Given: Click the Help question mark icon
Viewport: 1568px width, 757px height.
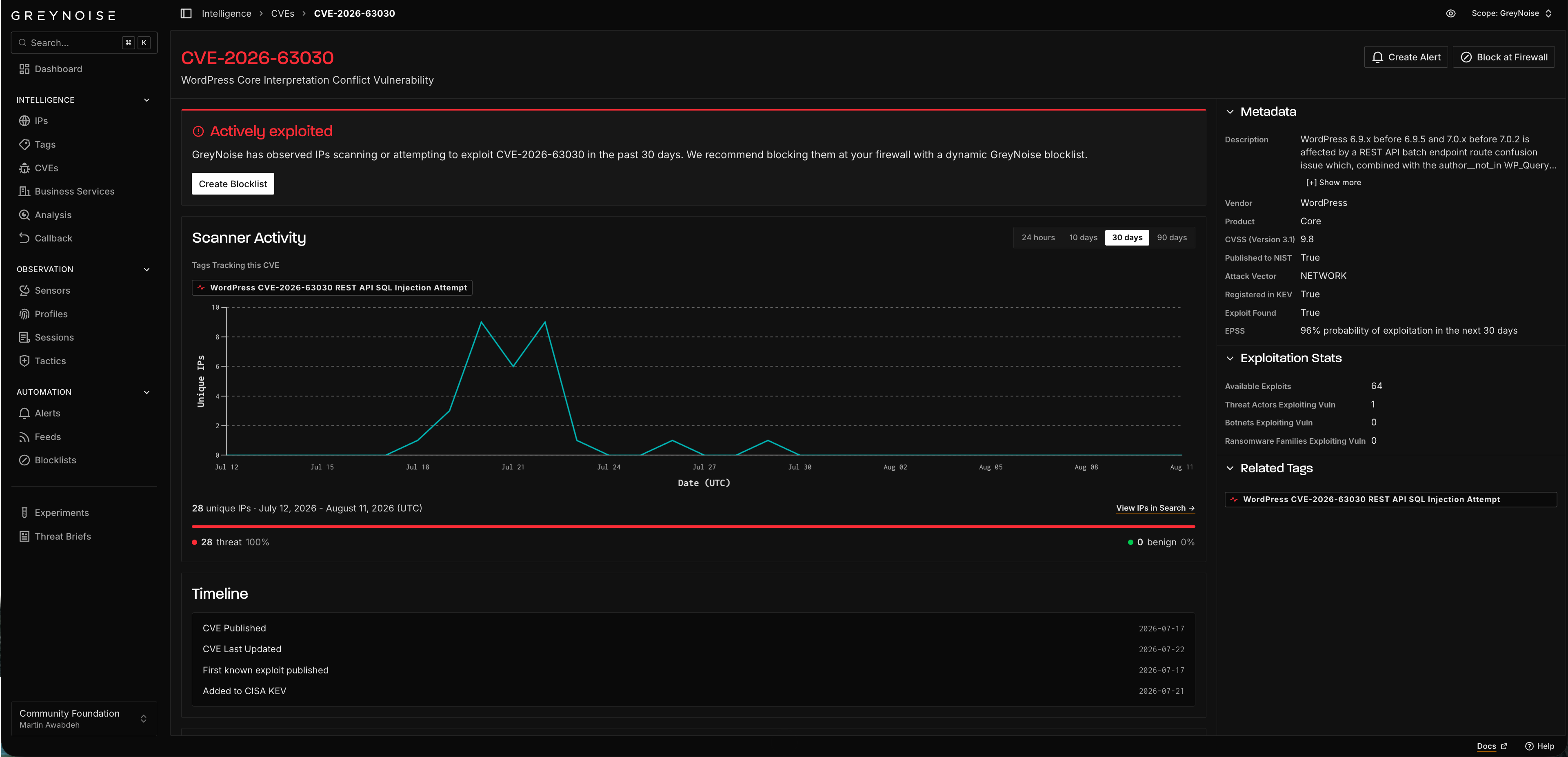Looking at the screenshot, I should pos(1529,746).
